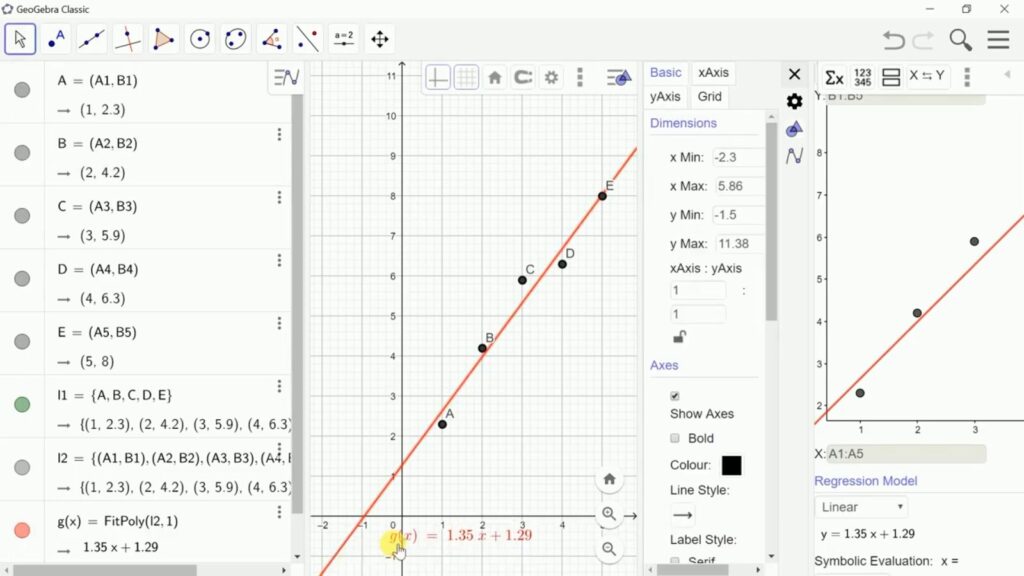Zoom in on the graphics view

[x=609, y=514]
